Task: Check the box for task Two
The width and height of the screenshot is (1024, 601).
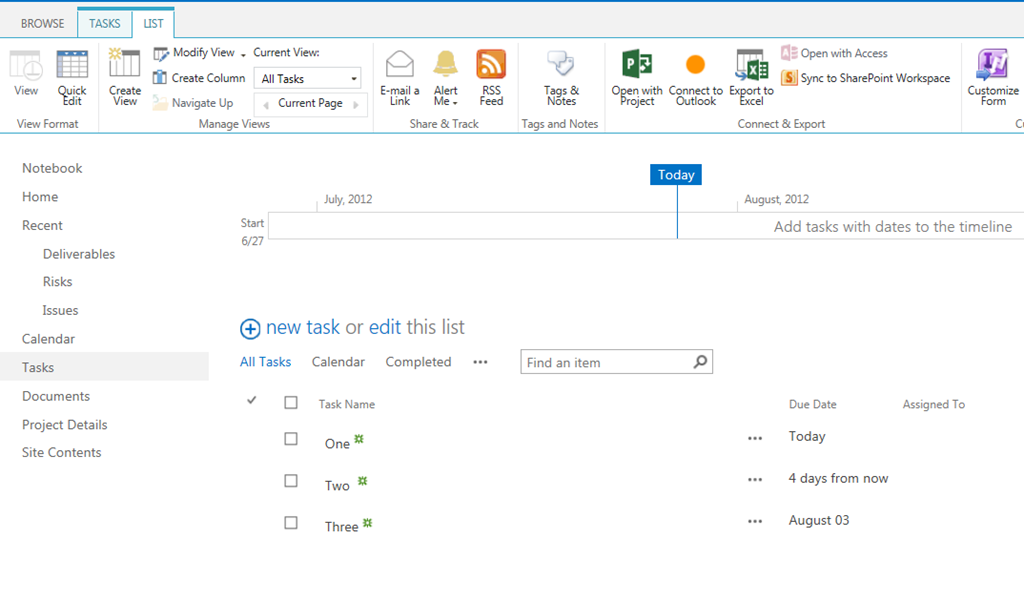Action: (x=291, y=480)
